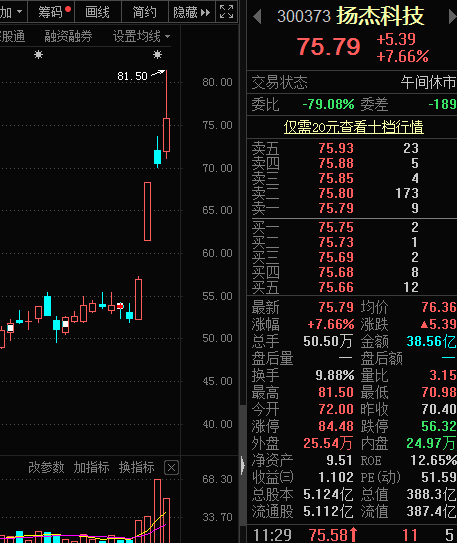This screenshot has width=457, height=543.
Task: Click the 11:29 tick trade row
Action: tap(353, 535)
